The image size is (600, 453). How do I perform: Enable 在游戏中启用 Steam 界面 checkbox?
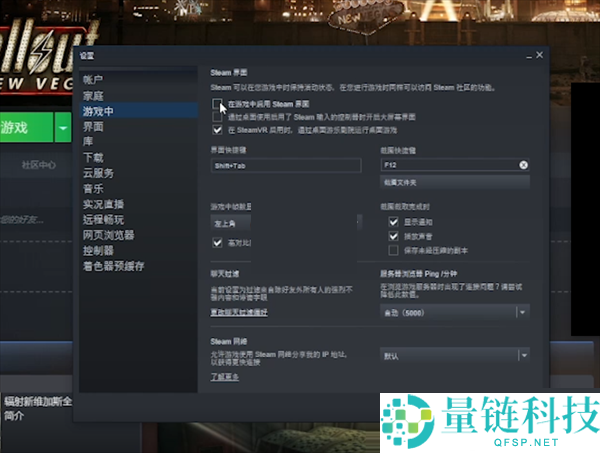(x=217, y=103)
